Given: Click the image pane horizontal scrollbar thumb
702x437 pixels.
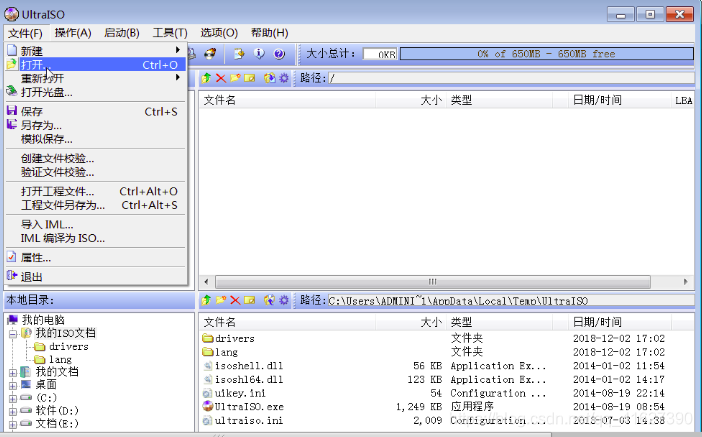Looking at the screenshot, I should point(432,282).
